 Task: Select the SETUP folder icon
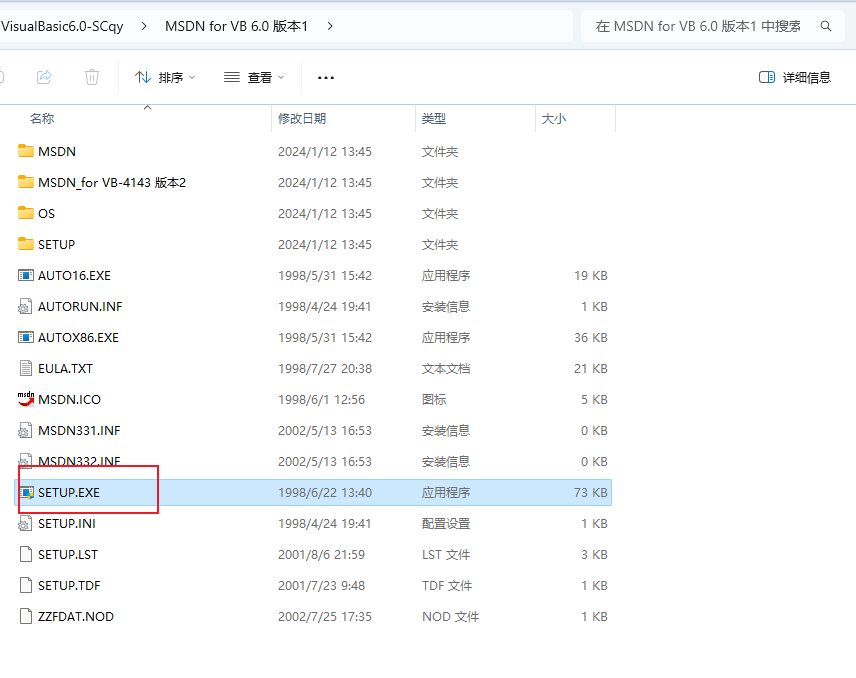coord(26,244)
